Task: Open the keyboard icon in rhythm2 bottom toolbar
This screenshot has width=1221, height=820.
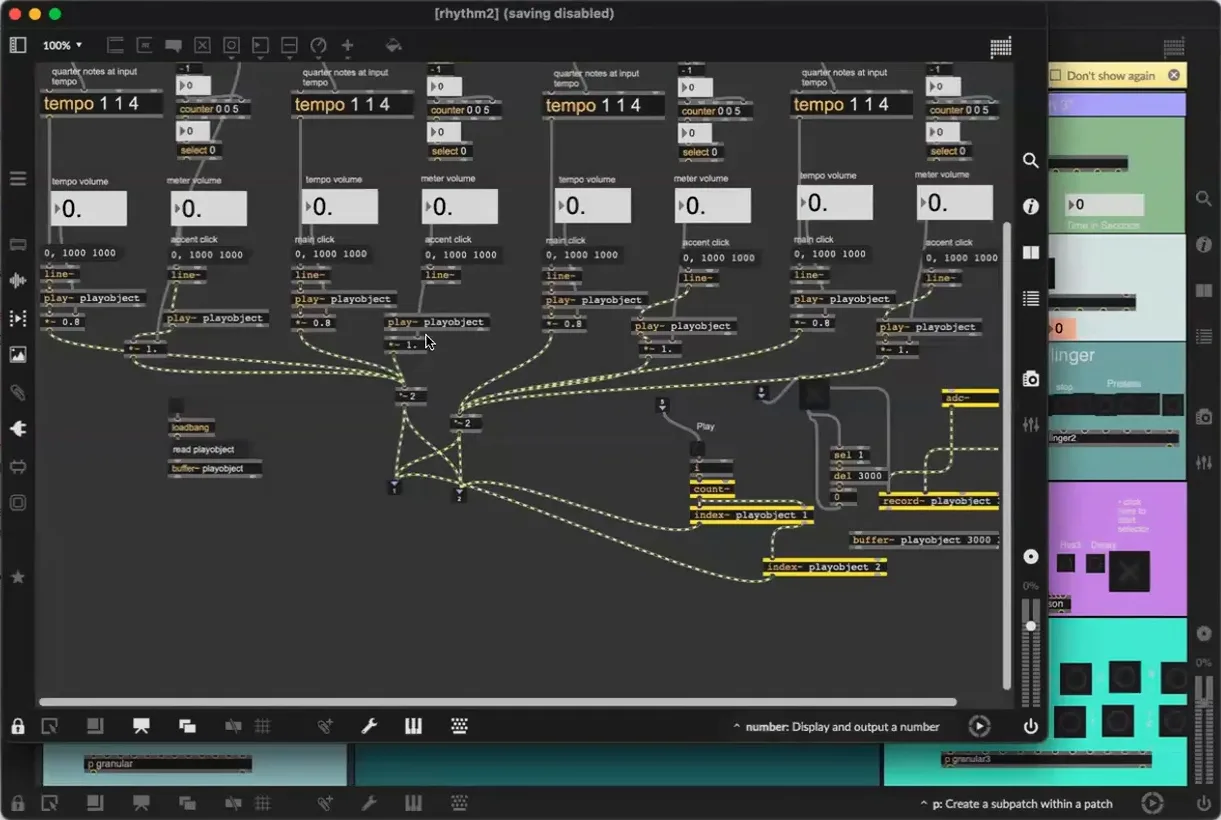Action: point(459,726)
